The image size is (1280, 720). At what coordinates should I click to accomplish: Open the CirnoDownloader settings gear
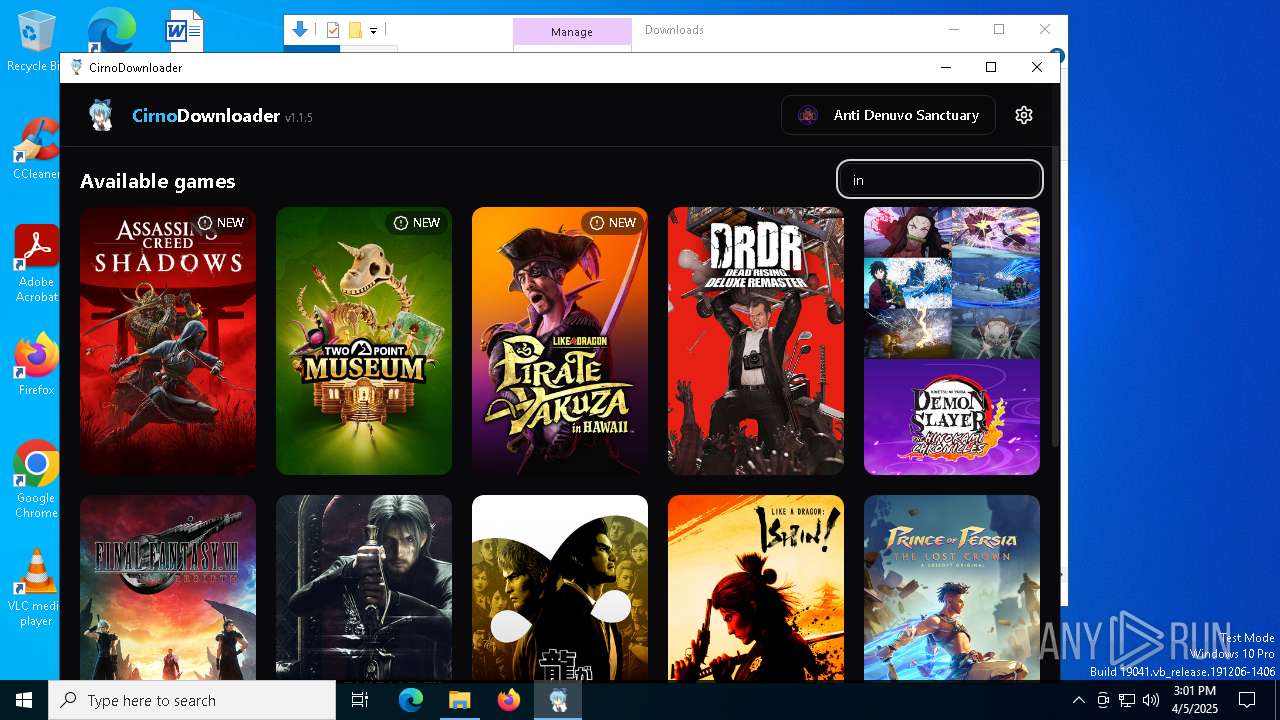1023,115
